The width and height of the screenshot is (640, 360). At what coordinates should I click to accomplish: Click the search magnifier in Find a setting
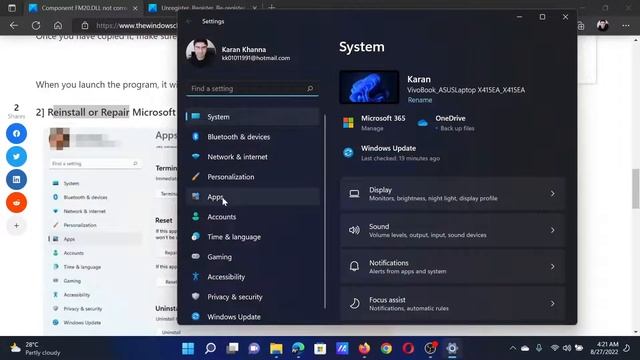pos(310,88)
